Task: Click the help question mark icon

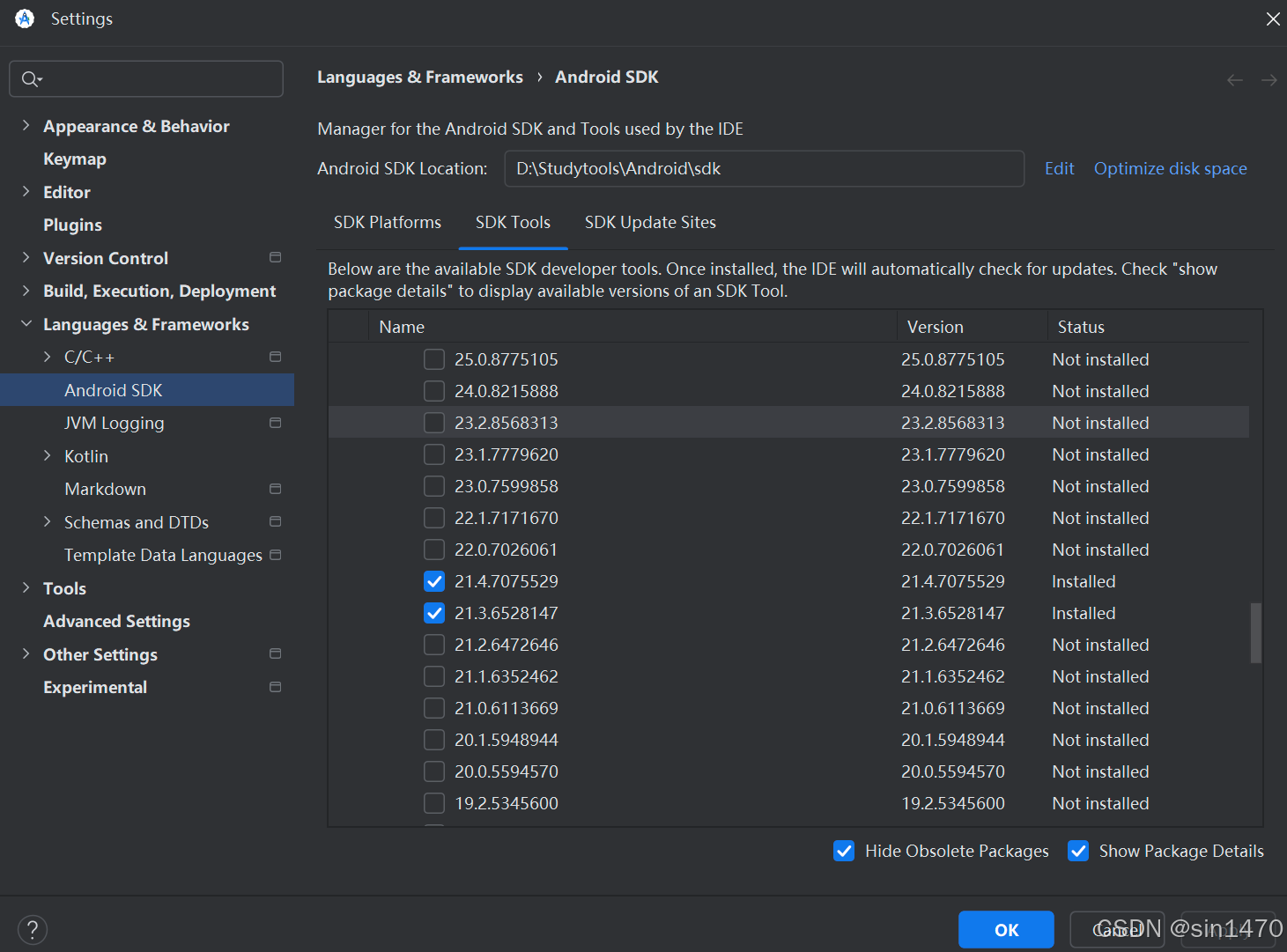Action: point(33,929)
